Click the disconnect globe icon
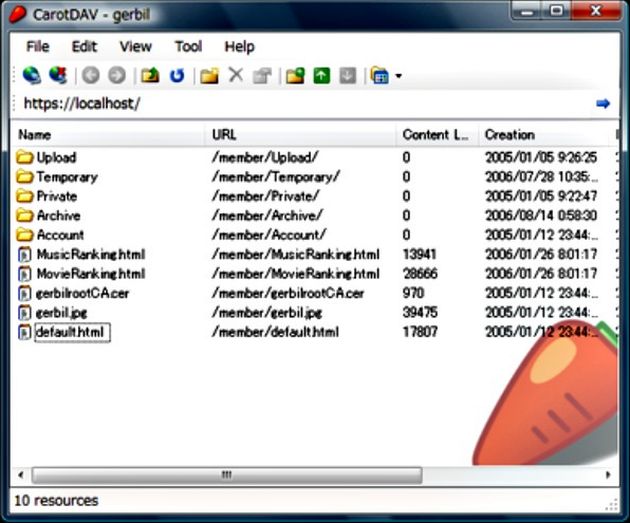Screen dimensions: 630x523 58,75
